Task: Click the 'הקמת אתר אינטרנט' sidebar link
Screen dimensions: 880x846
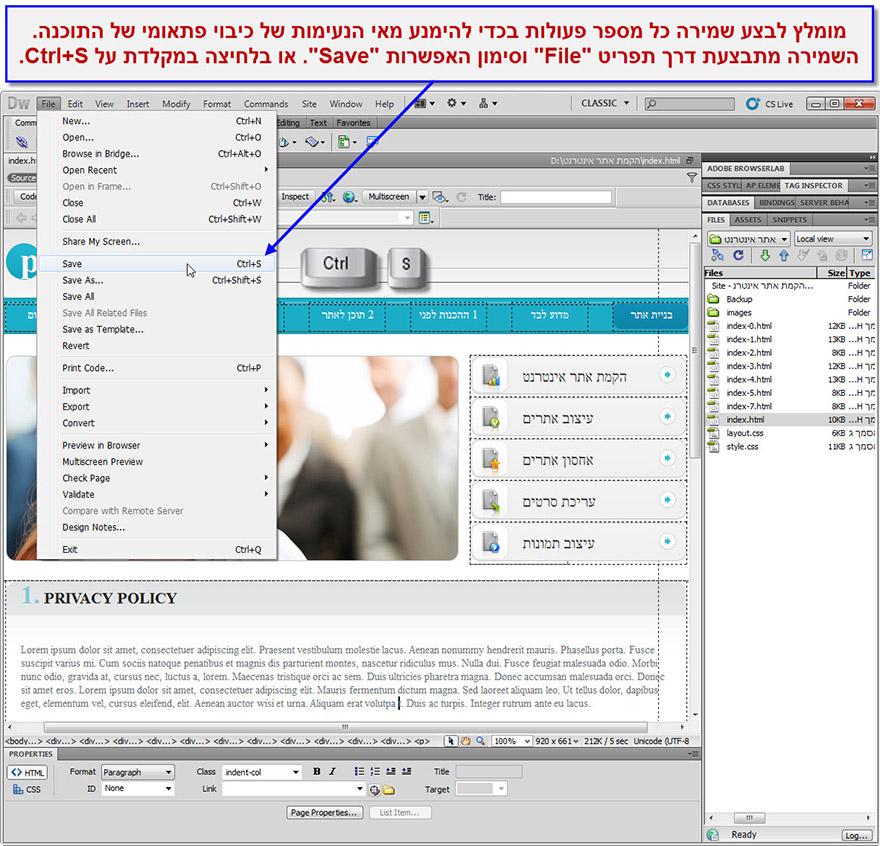Action: coord(578,376)
